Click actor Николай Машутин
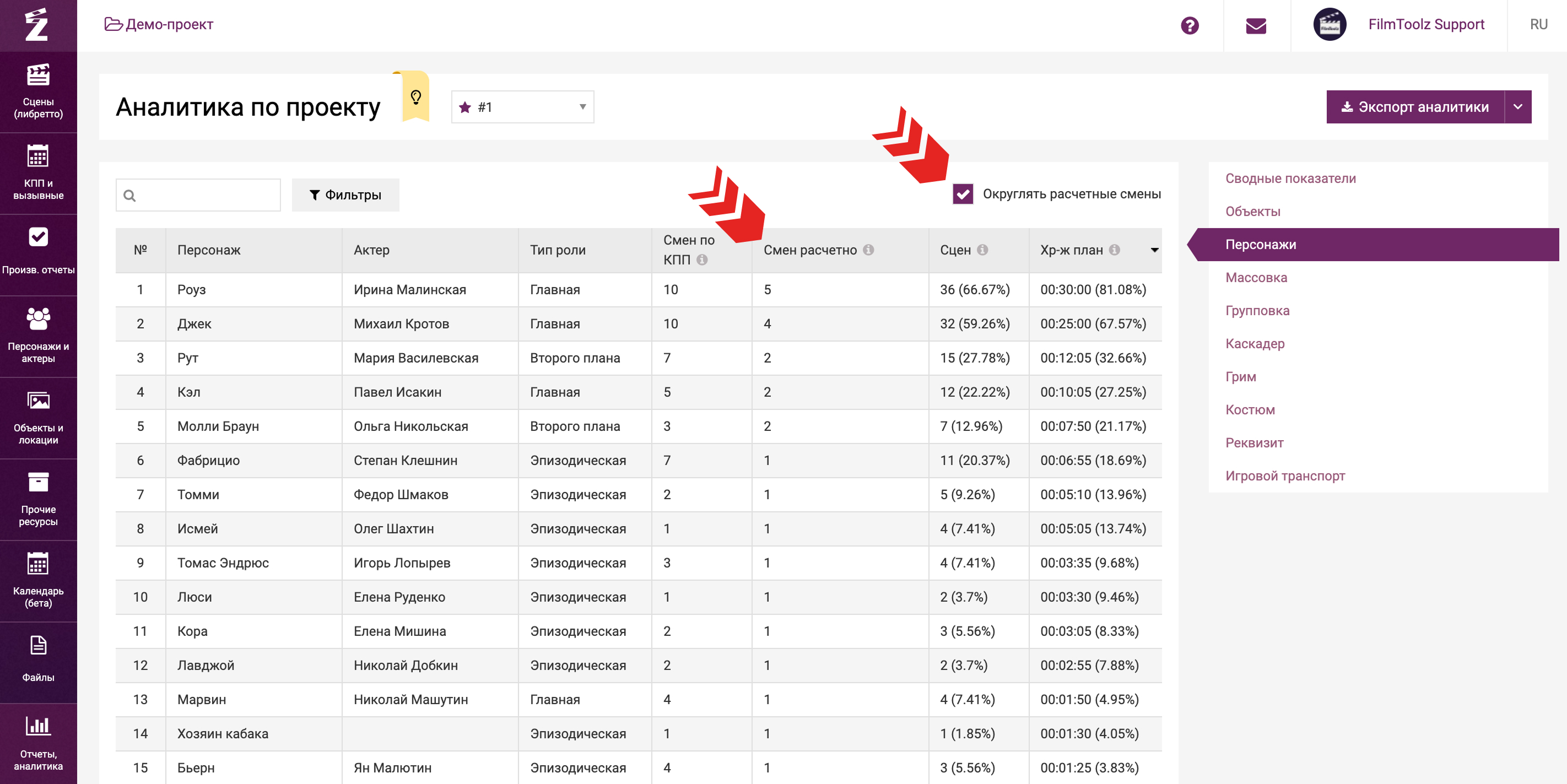 [x=410, y=700]
